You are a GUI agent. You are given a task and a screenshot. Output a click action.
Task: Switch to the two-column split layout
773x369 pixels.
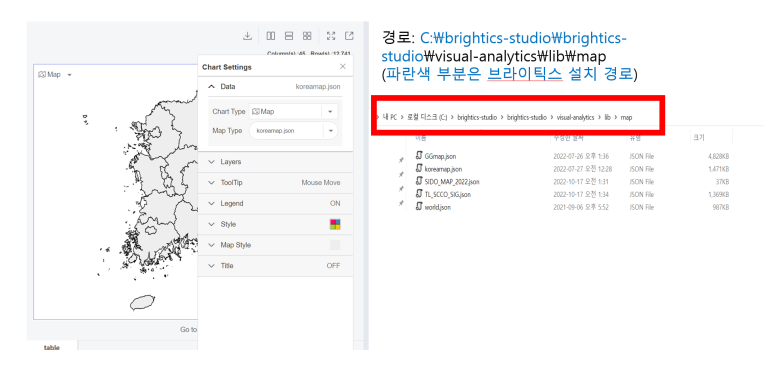271,36
